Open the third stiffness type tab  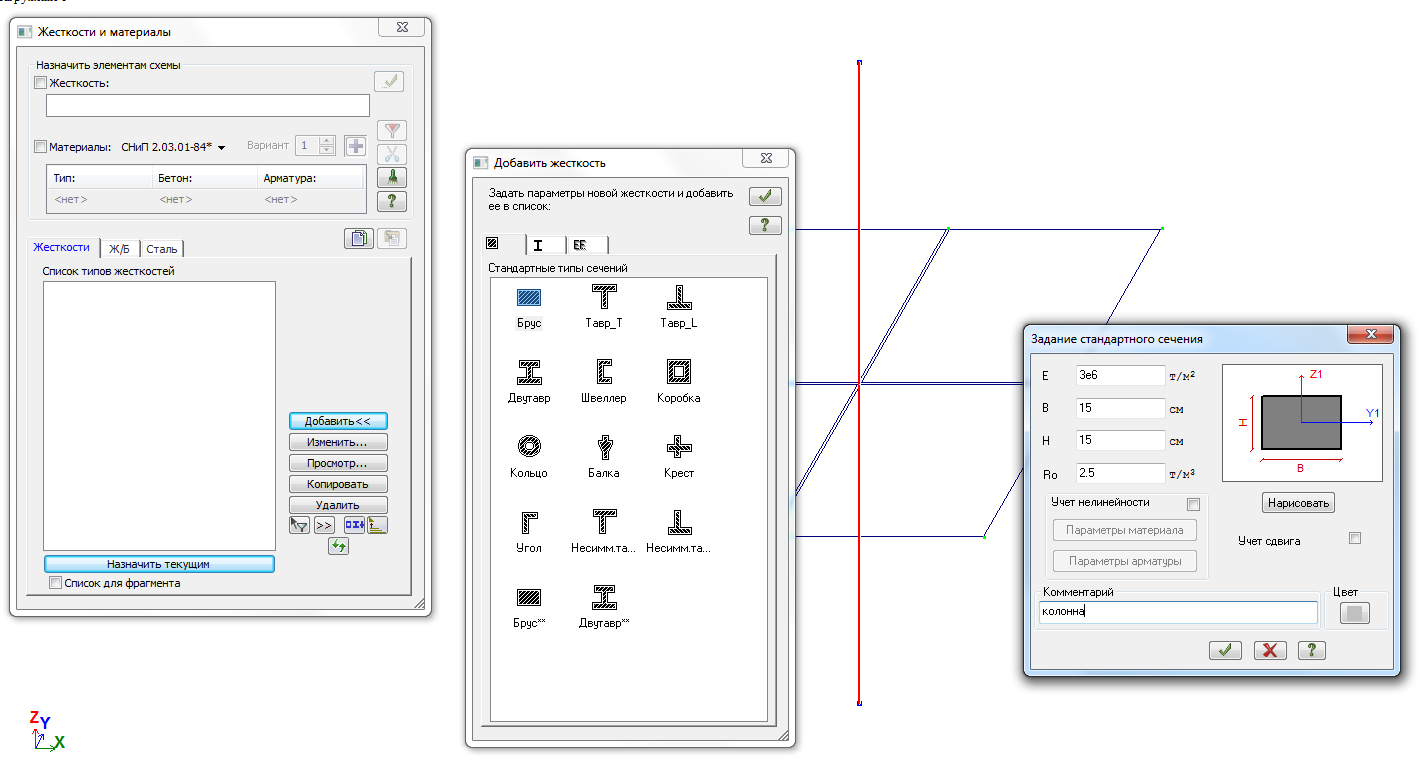click(587, 245)
